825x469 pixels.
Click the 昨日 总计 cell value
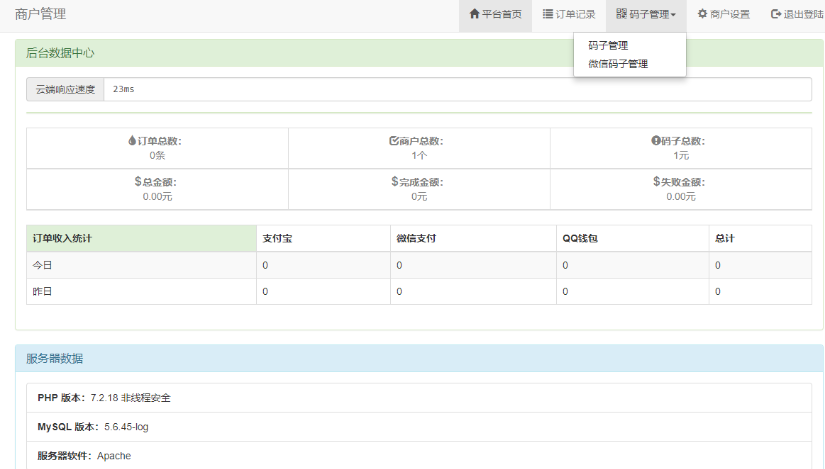tap(718, 292)
